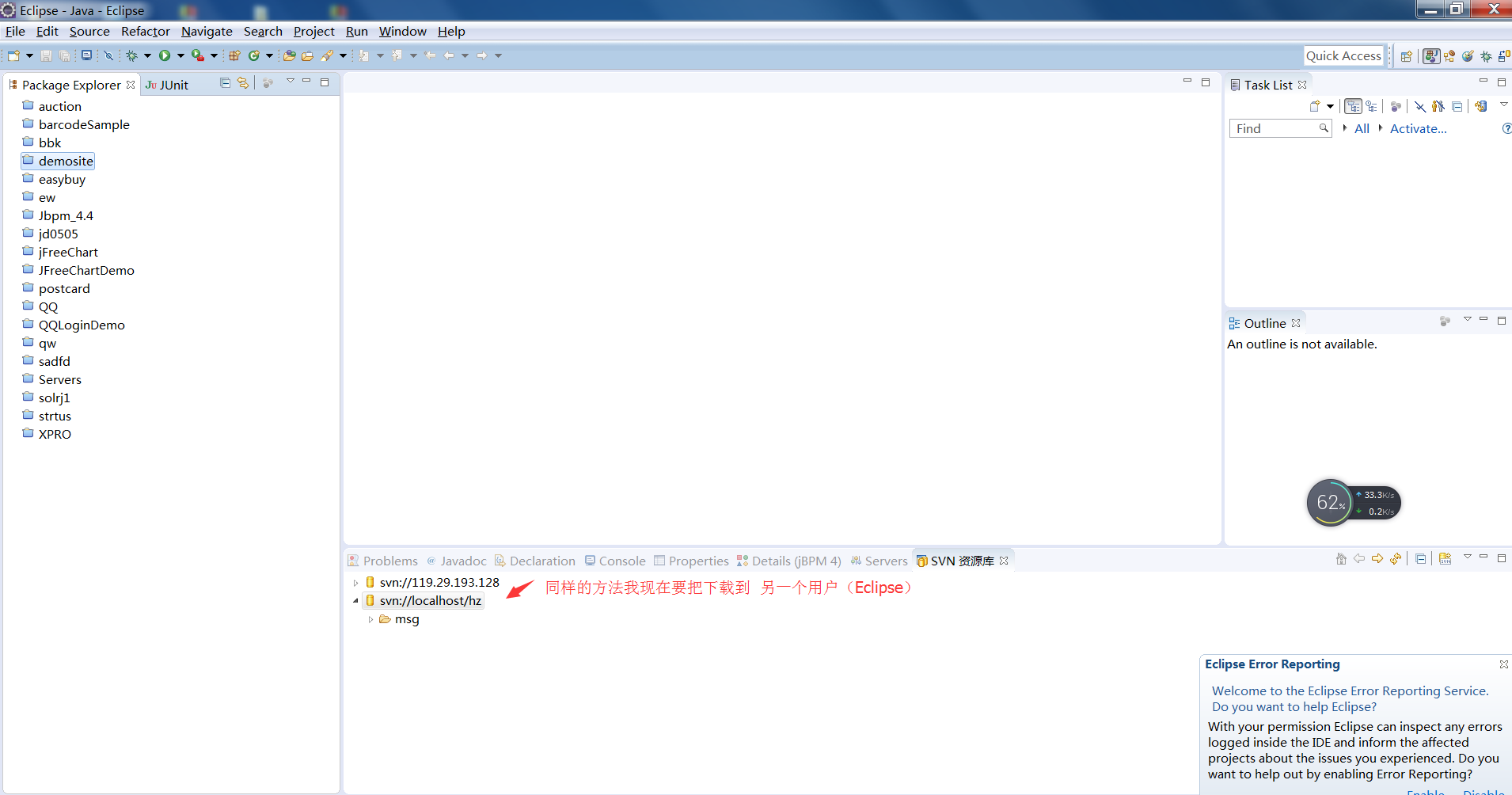The width and height of the screenshot is (1512, 795).
Task: Add a new SVN repository location
Action: 1446,560
